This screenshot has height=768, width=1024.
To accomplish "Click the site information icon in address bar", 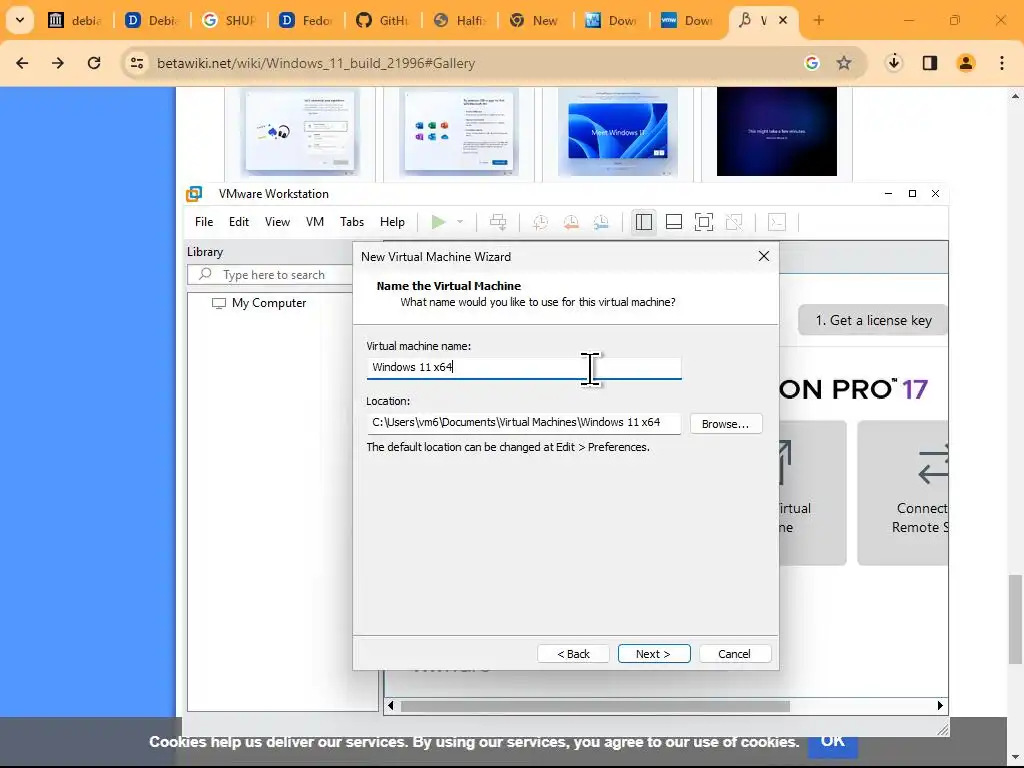I will (136, 63).
